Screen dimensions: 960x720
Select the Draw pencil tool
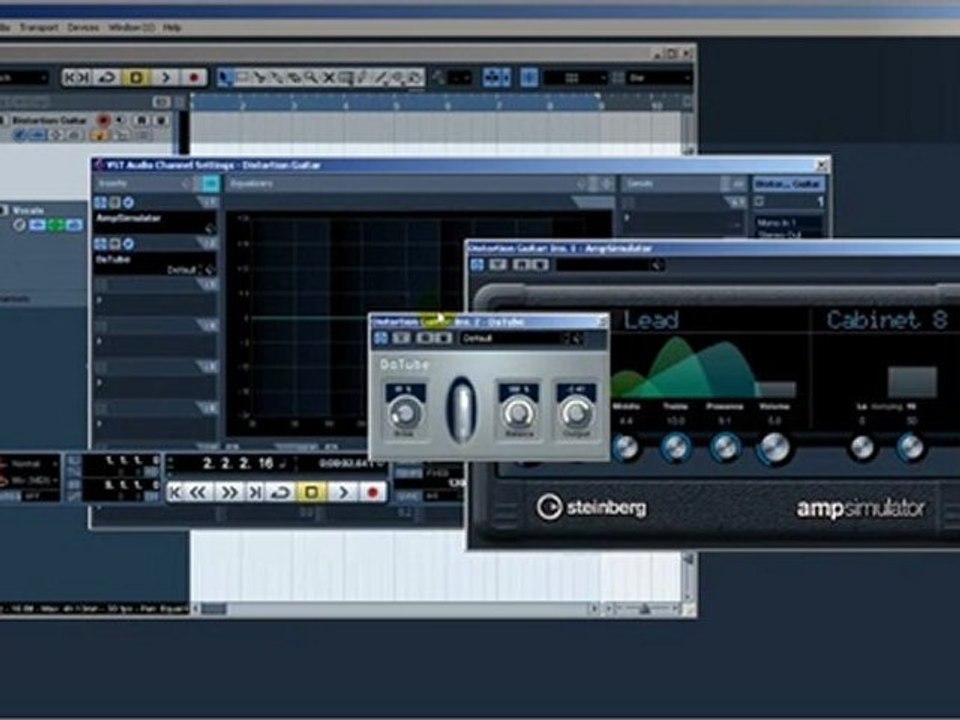[x=364, y=78]
